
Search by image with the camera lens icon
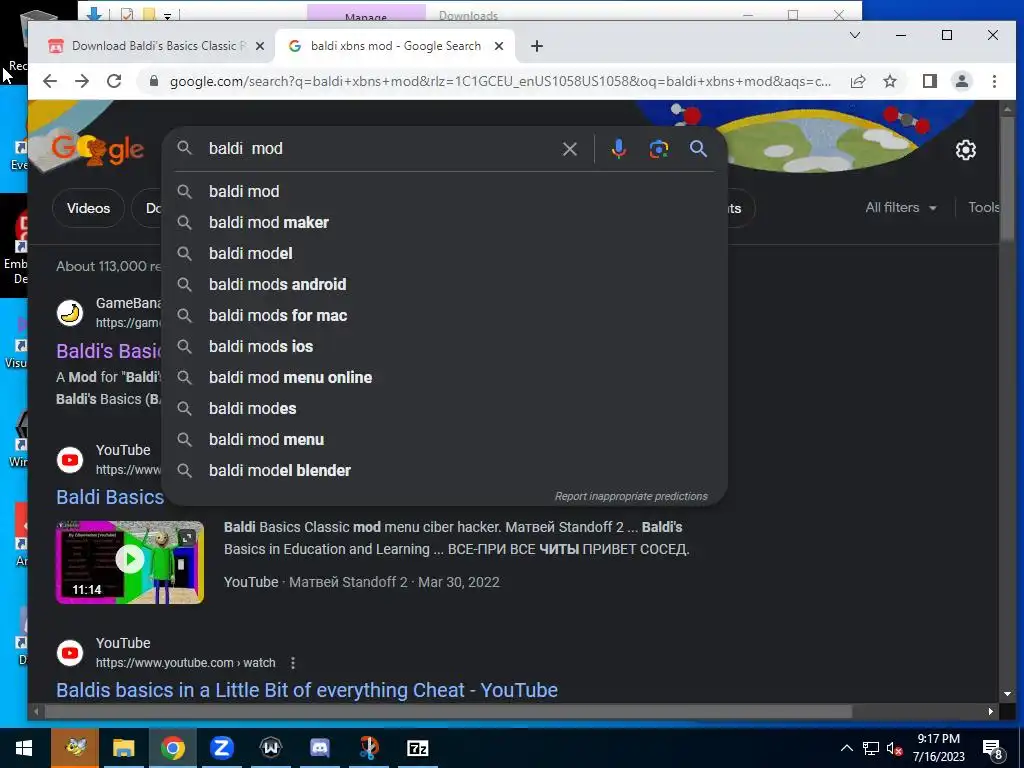pyautogui.click(x=658, y=149)
